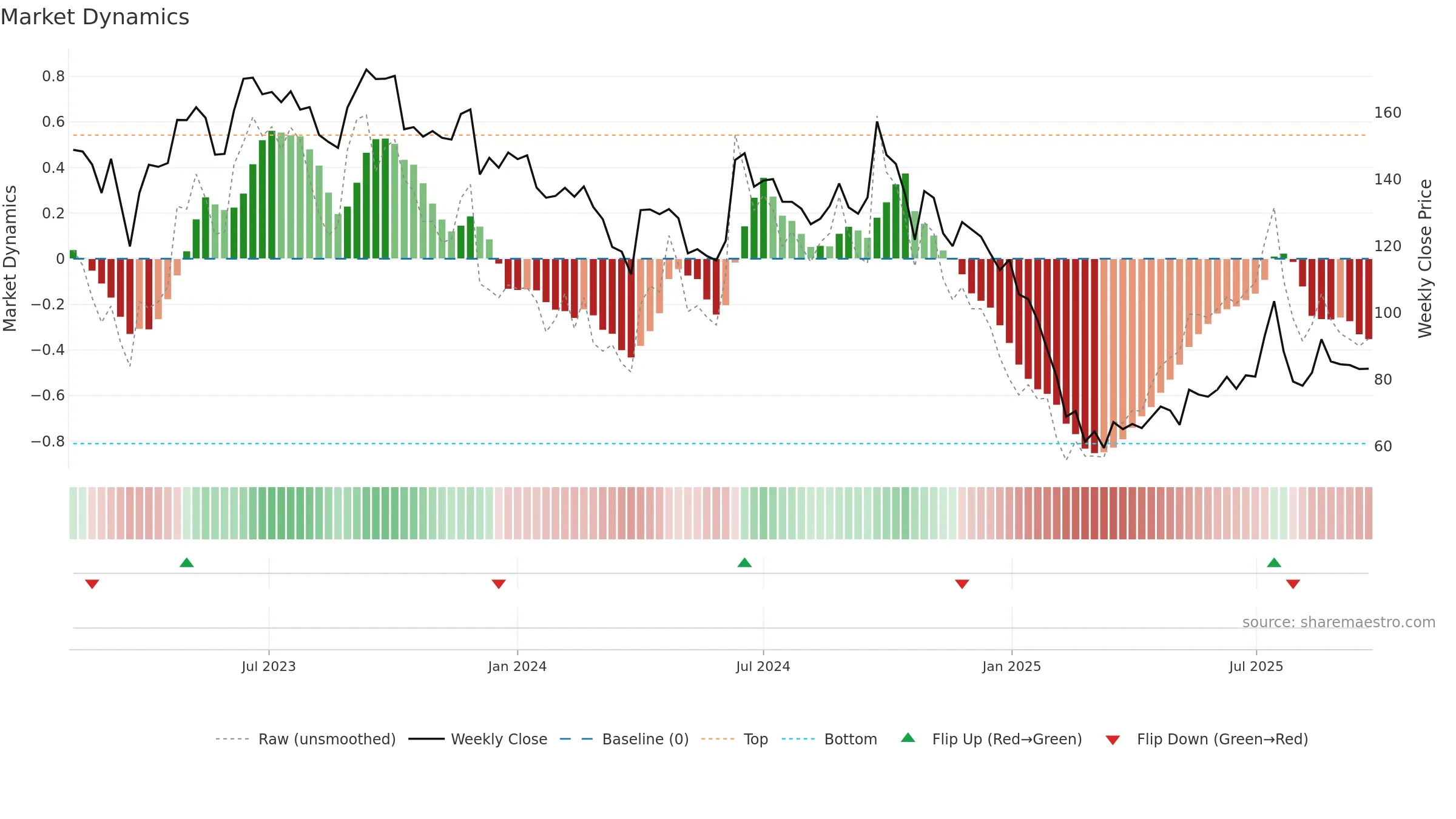The image size is (1456, 819).
Task: Click the 140 right axis tick label
Action: pyautogui.click(x=1388, y=180)
